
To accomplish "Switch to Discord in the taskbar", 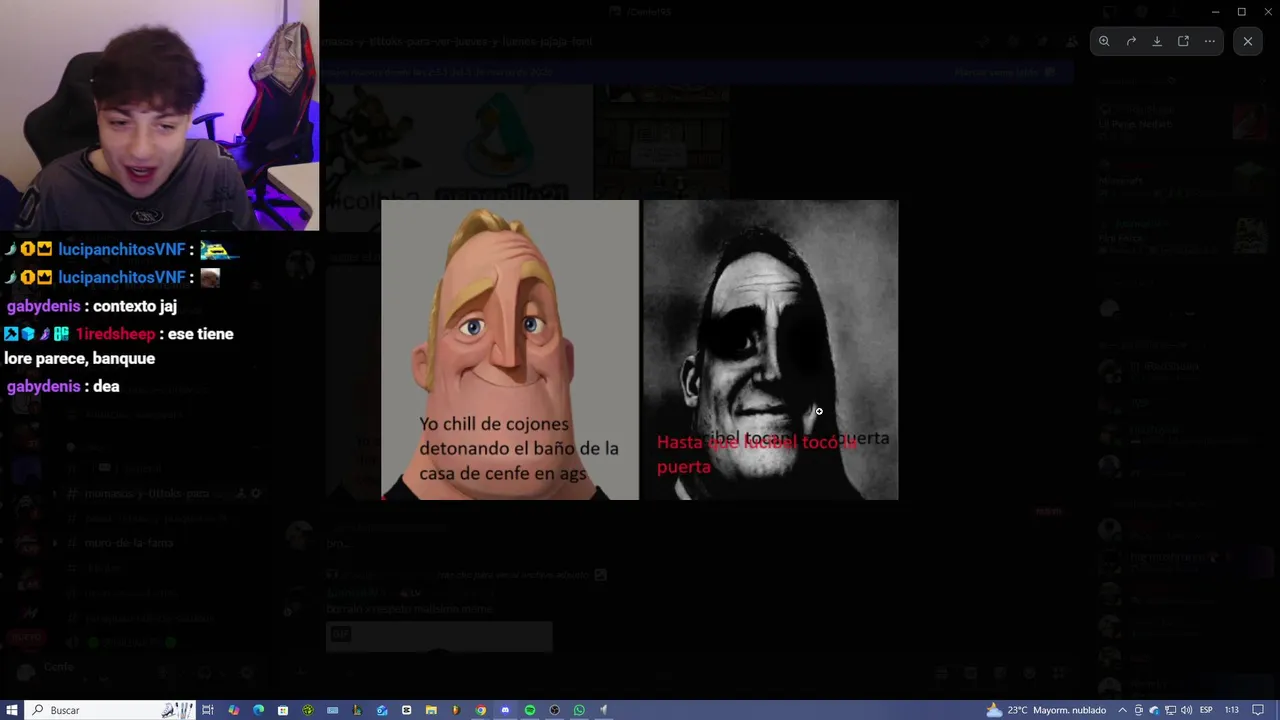I will pyautogui.click(x=505, y=710).
